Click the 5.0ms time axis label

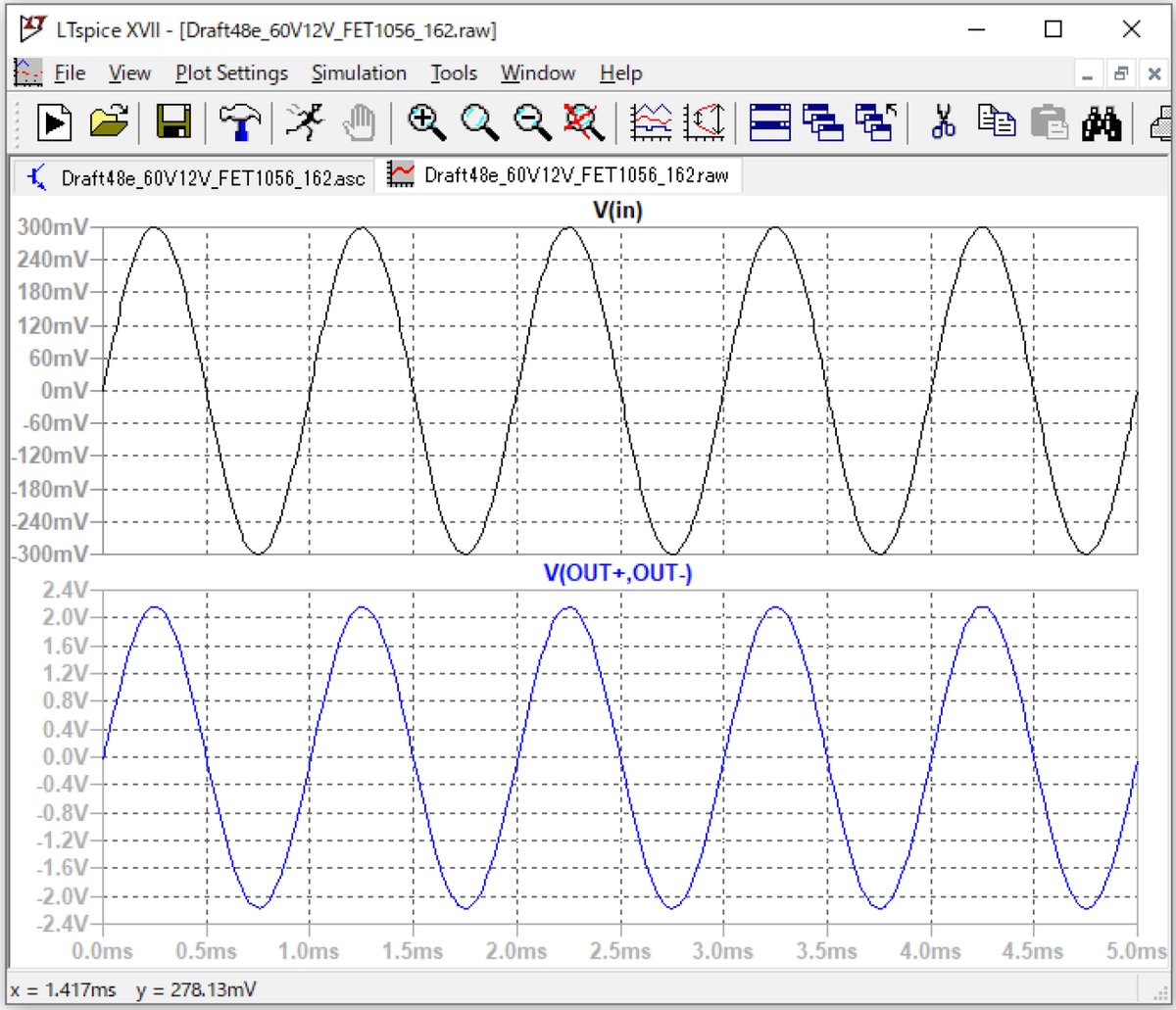coord(1137,950)
